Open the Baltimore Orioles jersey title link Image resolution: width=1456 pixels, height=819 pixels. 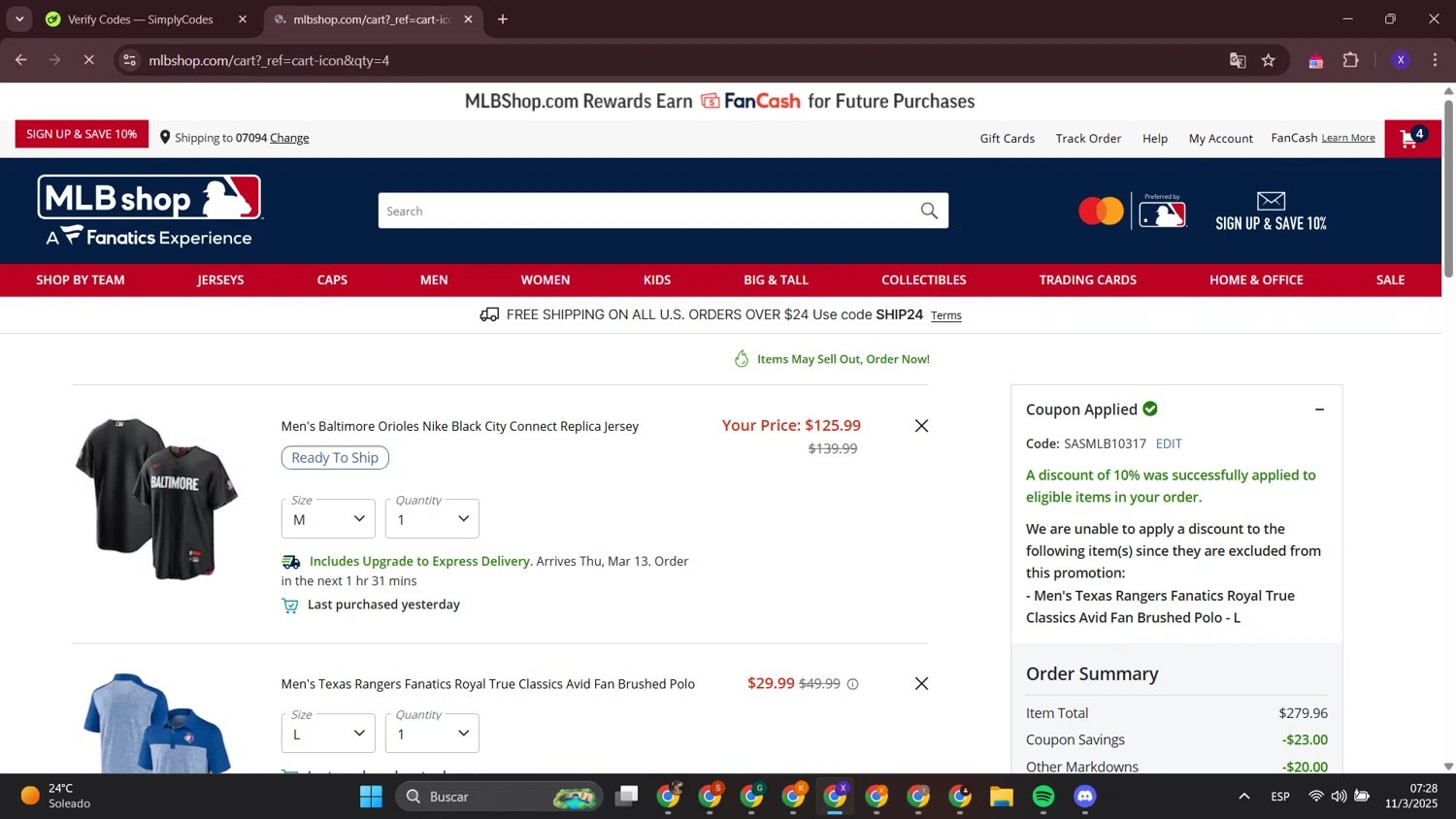[x=459, y=426]
